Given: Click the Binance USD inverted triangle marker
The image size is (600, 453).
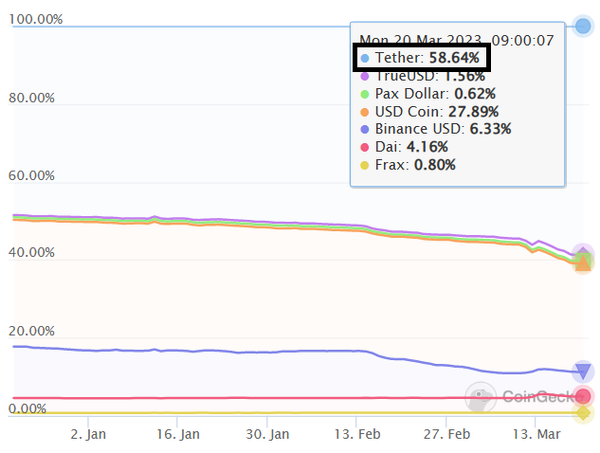Looking at the screenshot, I should tap(583, 372).
